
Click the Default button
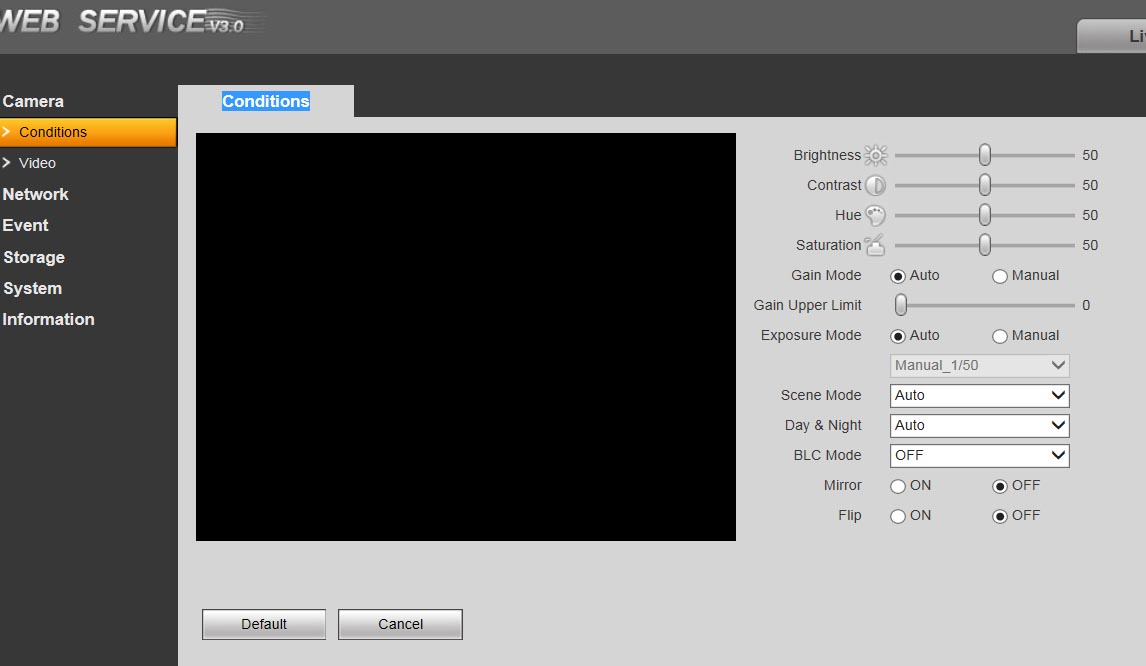point(264,624)
